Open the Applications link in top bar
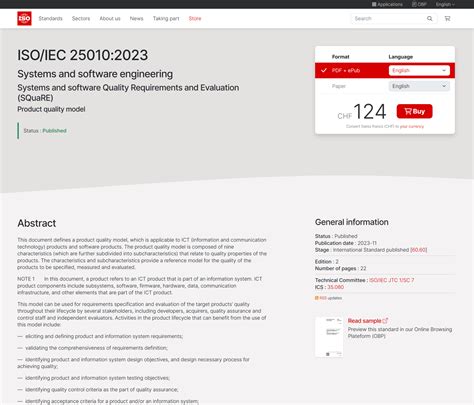 tap(387, 4)
